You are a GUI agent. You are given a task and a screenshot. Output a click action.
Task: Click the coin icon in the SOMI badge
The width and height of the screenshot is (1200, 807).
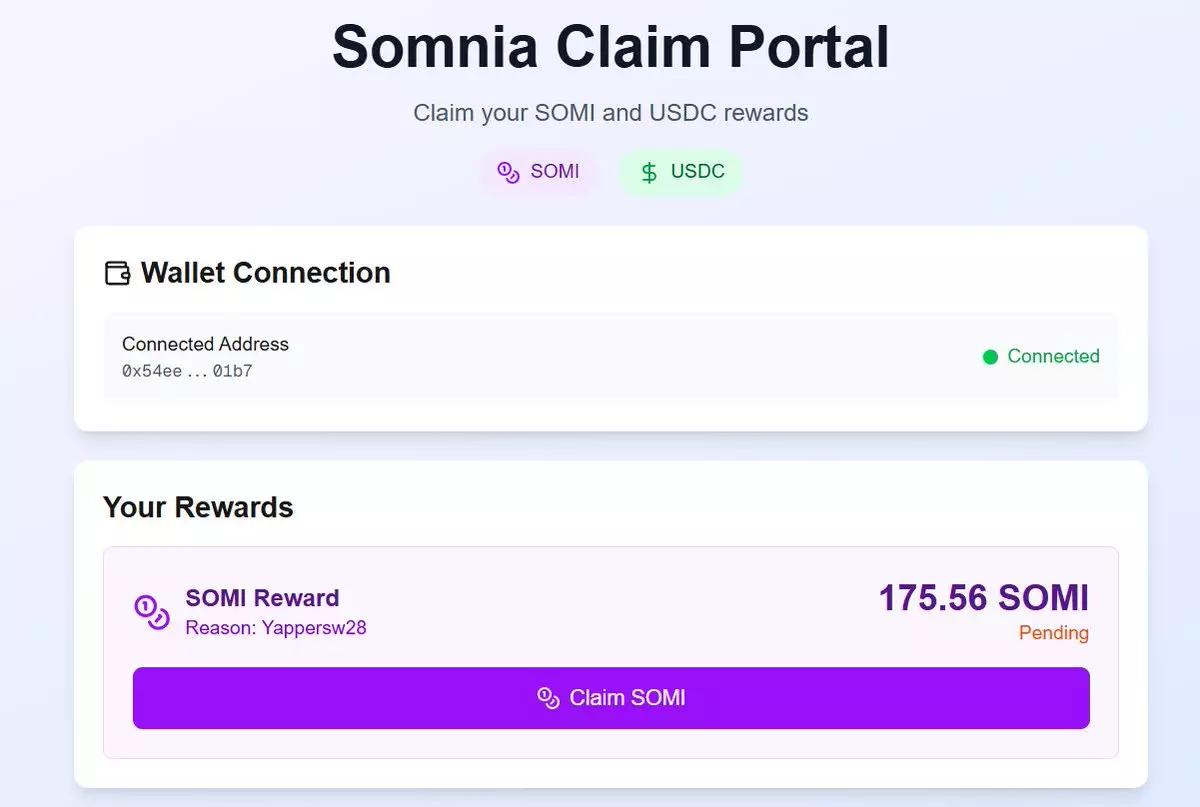pyautogui.click(x=509, y=172)
